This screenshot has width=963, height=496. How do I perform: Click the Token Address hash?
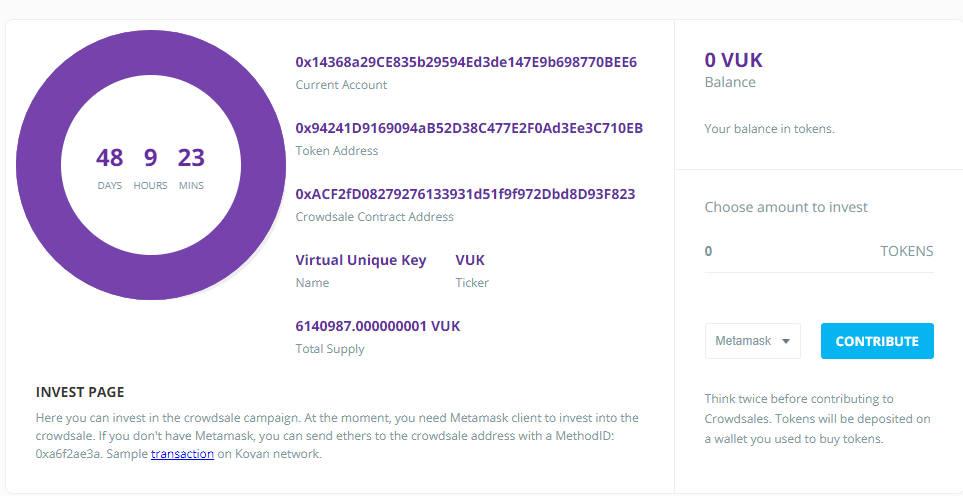click(469, 128)
